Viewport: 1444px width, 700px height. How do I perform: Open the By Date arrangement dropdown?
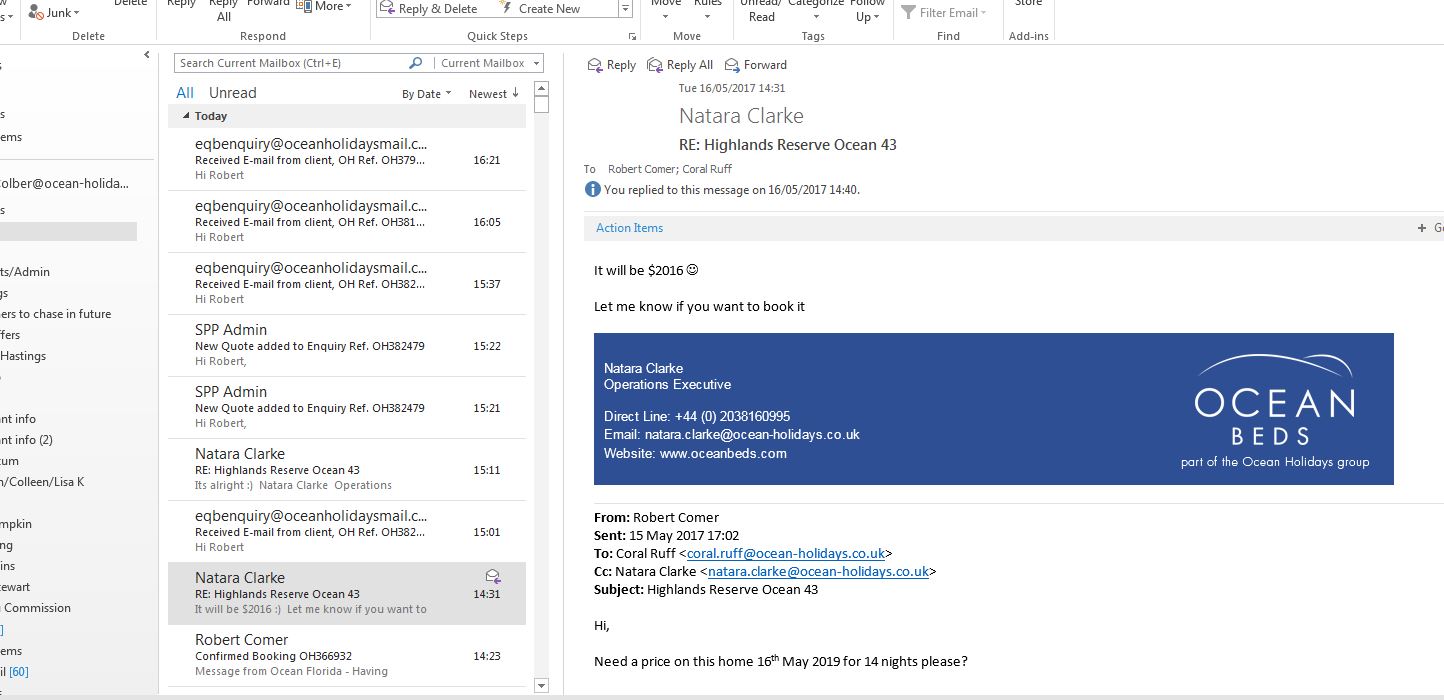pos(427,94)
